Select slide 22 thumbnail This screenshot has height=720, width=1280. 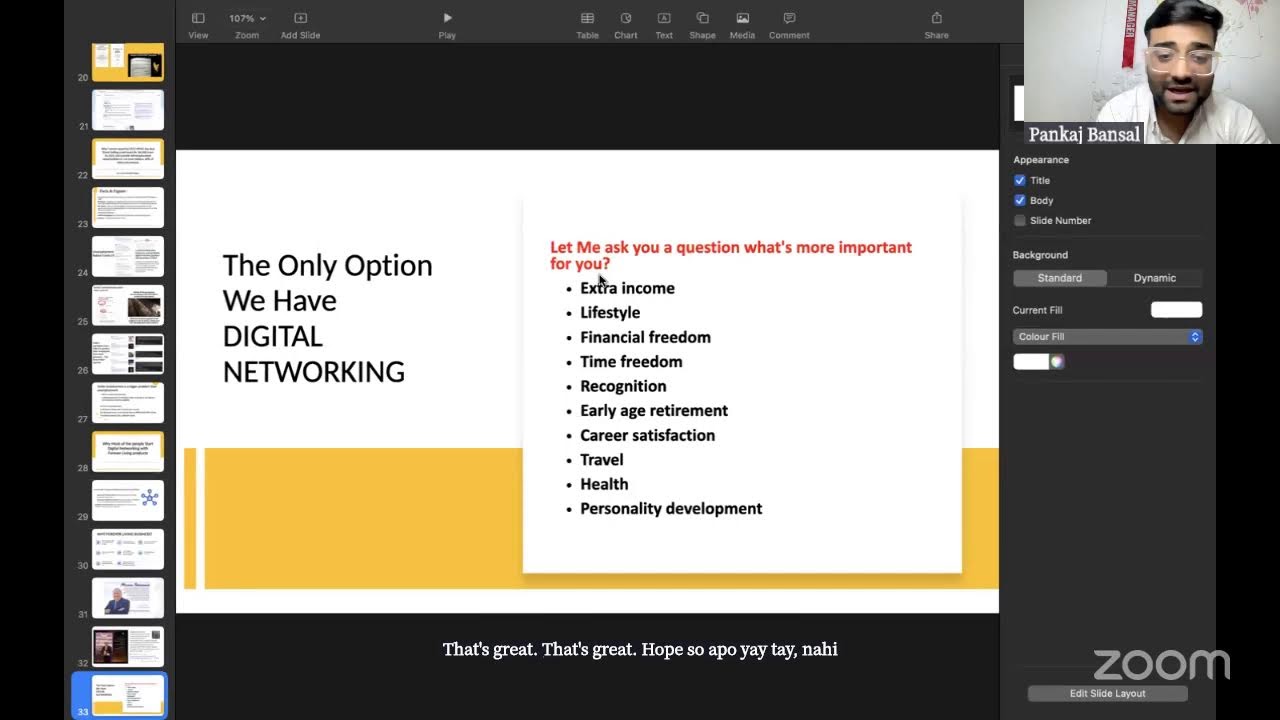pyautogui.click(x=128, y=159)
